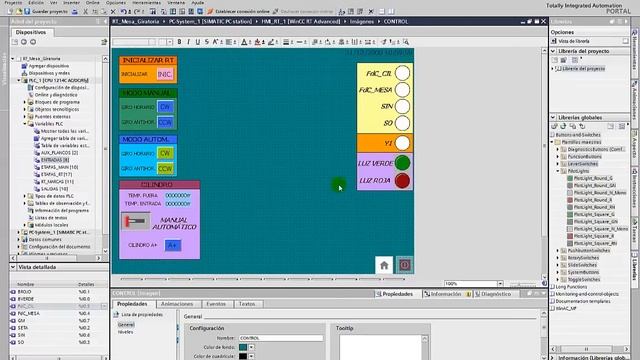Expand the PC-System_1 tree node

click(x=19, y=232)
